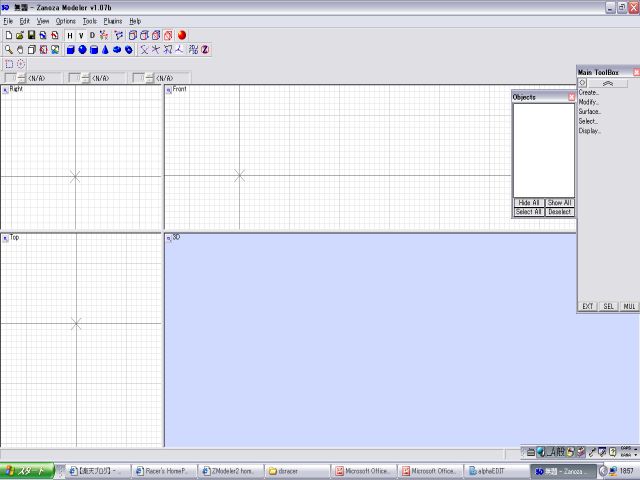The image size is (640, 480).
Task: Click the dashed circle selection icon
Action: tap(20, 64)
